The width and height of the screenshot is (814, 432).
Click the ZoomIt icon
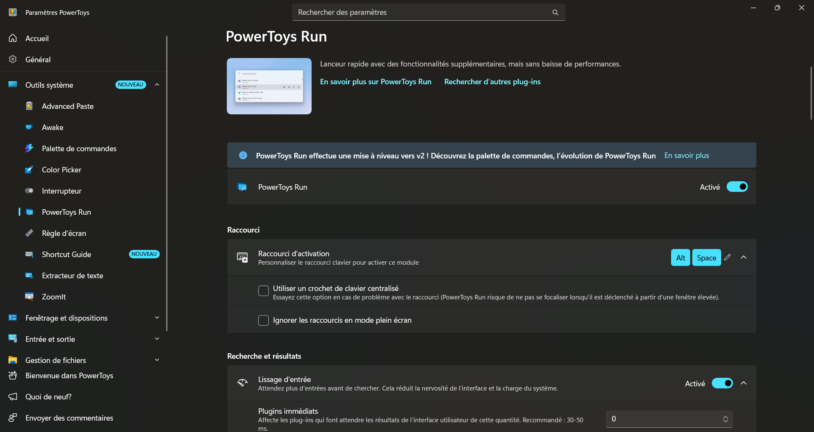(x=29, y=296)
